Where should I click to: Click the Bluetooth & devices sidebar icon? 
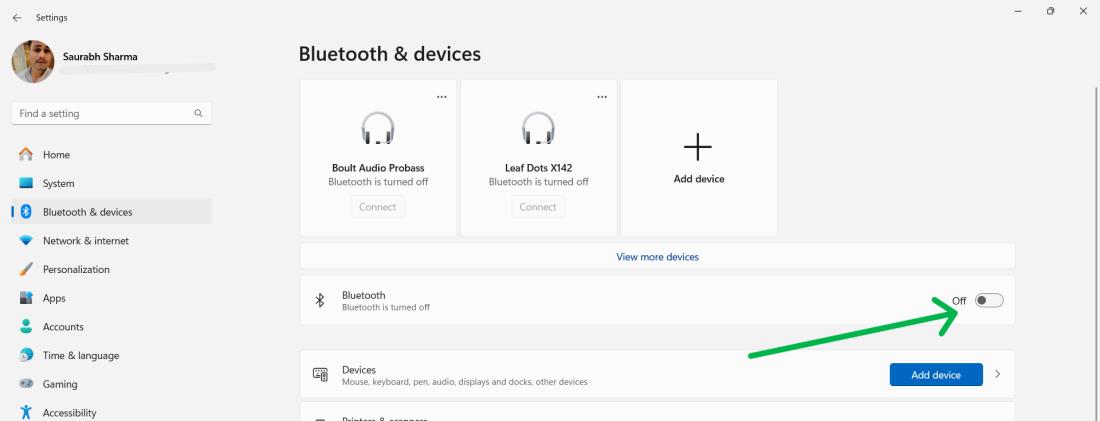[27, 212]
